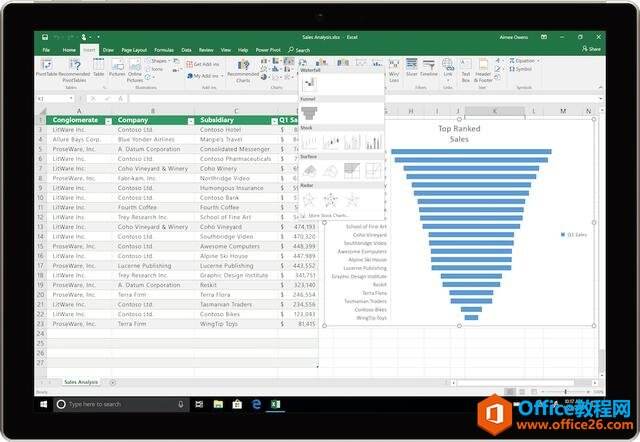Switch to the Page Layout ribbon tab
The image size is (640, 442).
133,49
